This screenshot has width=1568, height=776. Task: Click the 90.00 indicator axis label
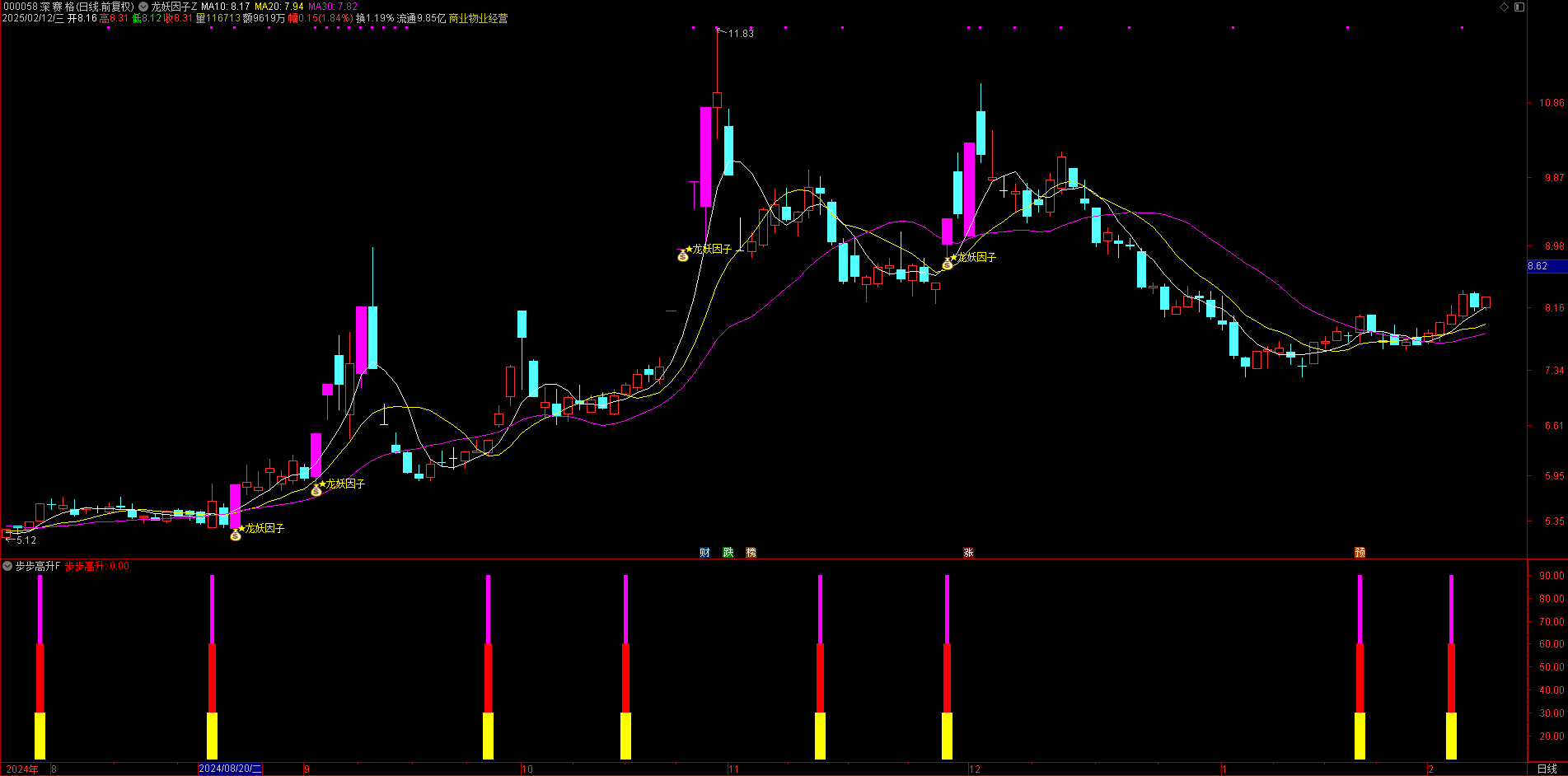(1552, 576)
